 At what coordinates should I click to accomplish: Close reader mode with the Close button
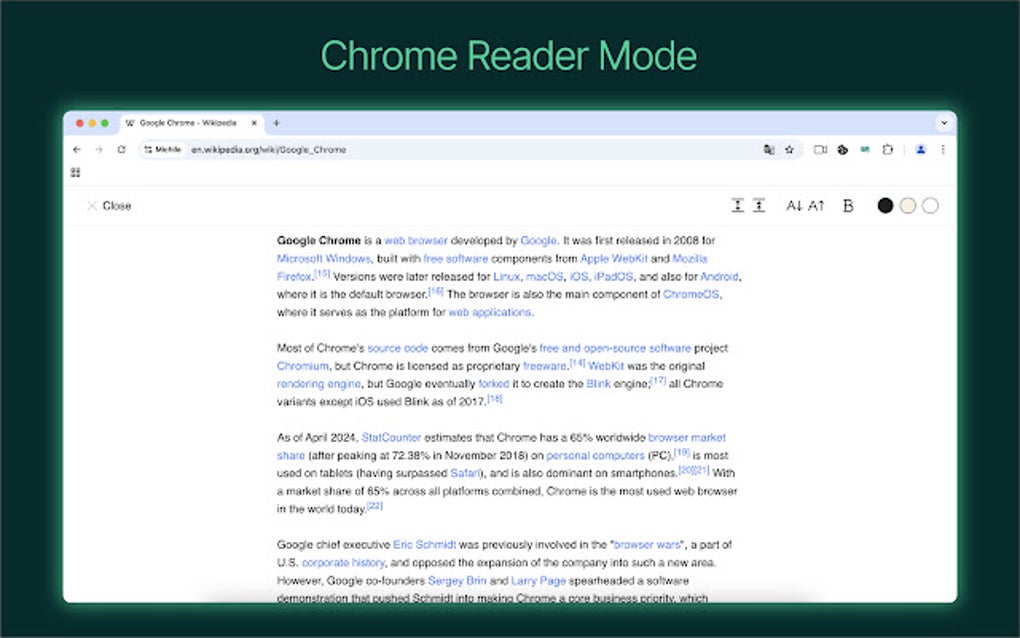(x=108, y=205)
